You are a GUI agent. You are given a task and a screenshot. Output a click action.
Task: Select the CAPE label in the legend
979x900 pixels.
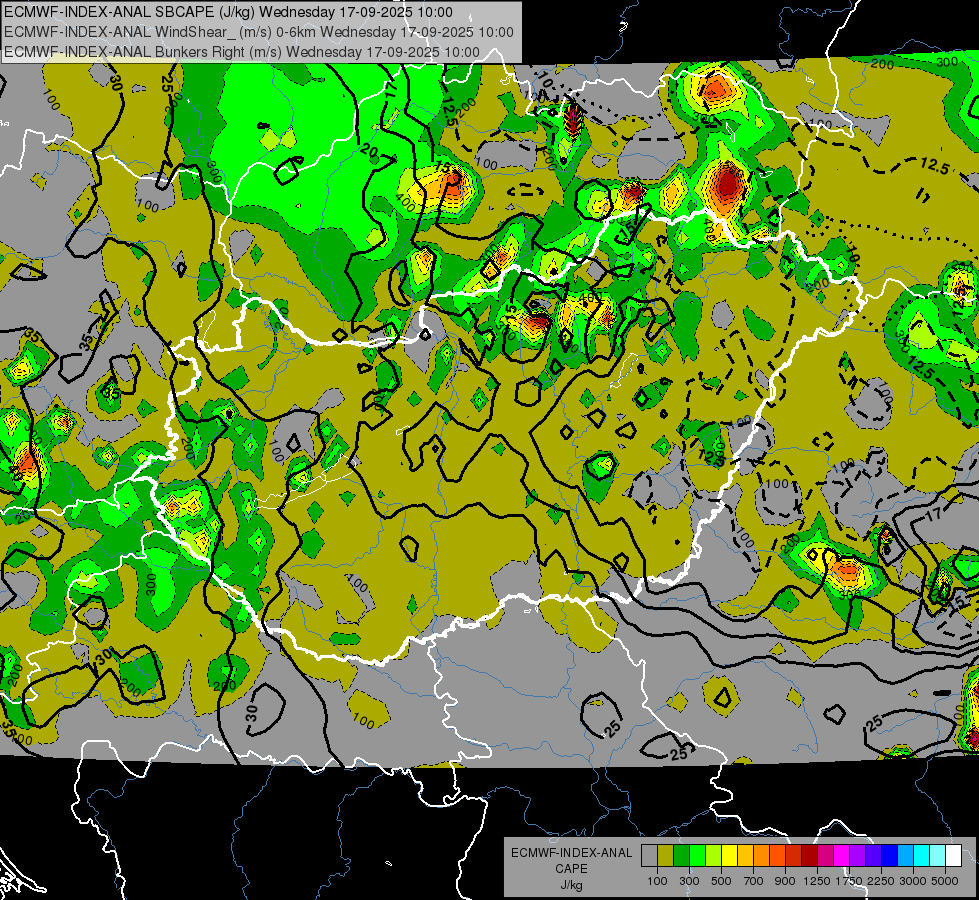click(x=571, y=869)
